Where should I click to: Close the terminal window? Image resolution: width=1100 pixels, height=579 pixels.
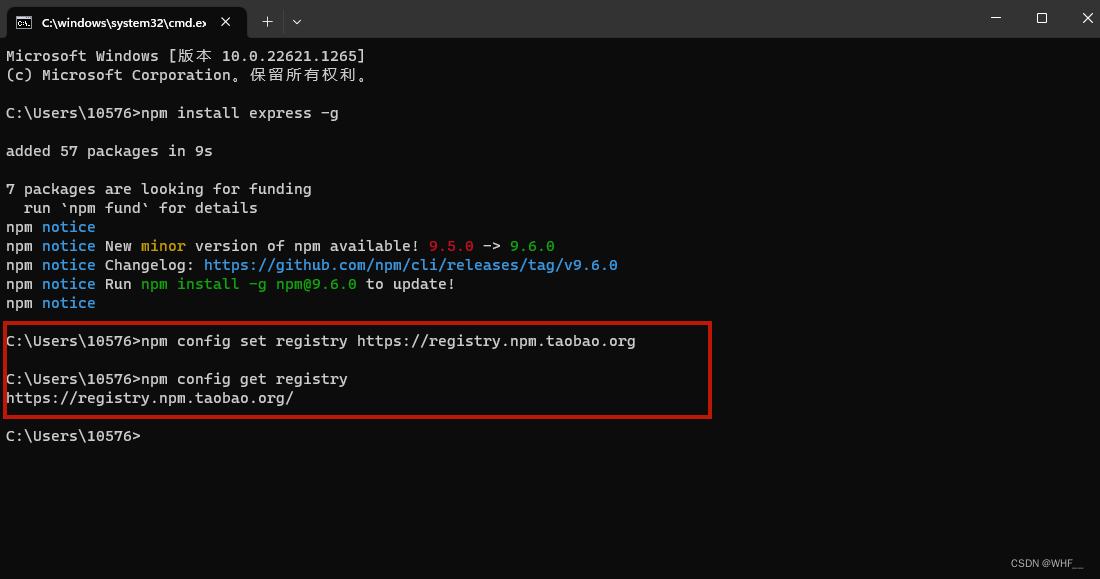click(1087, 18)
